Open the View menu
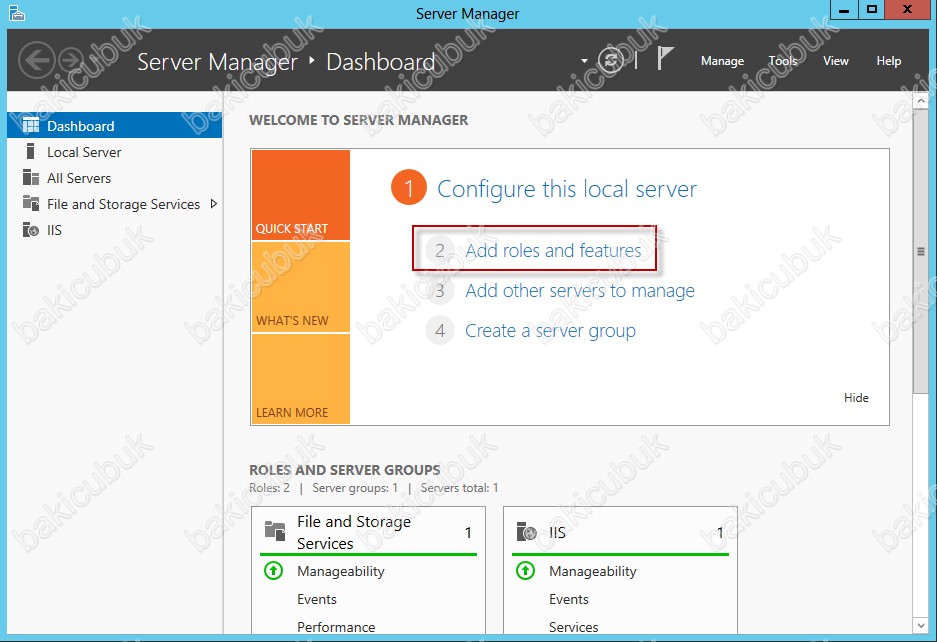 point(835,61)
